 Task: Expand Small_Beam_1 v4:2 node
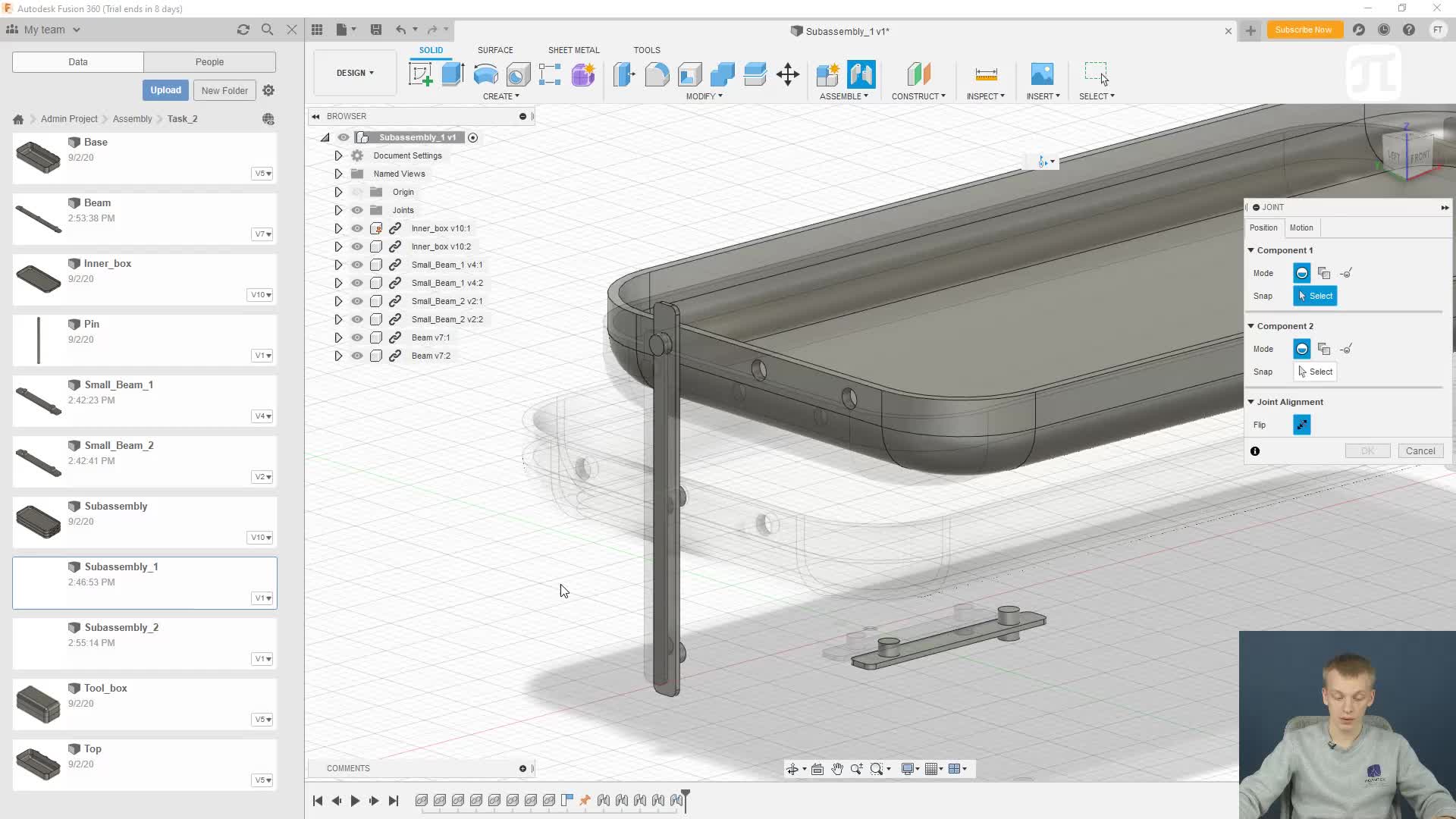point(338,283)
